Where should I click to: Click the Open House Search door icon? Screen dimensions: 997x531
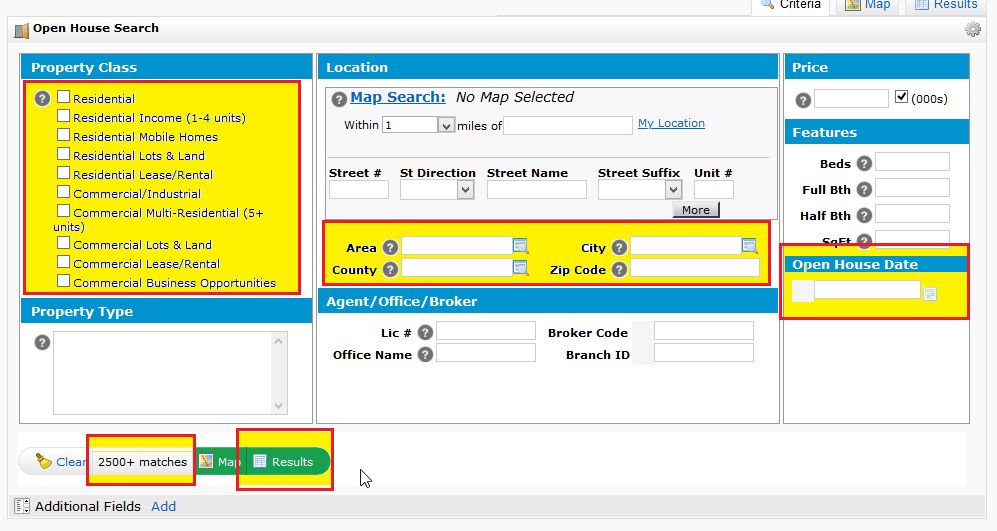click(x=22, y=30)
